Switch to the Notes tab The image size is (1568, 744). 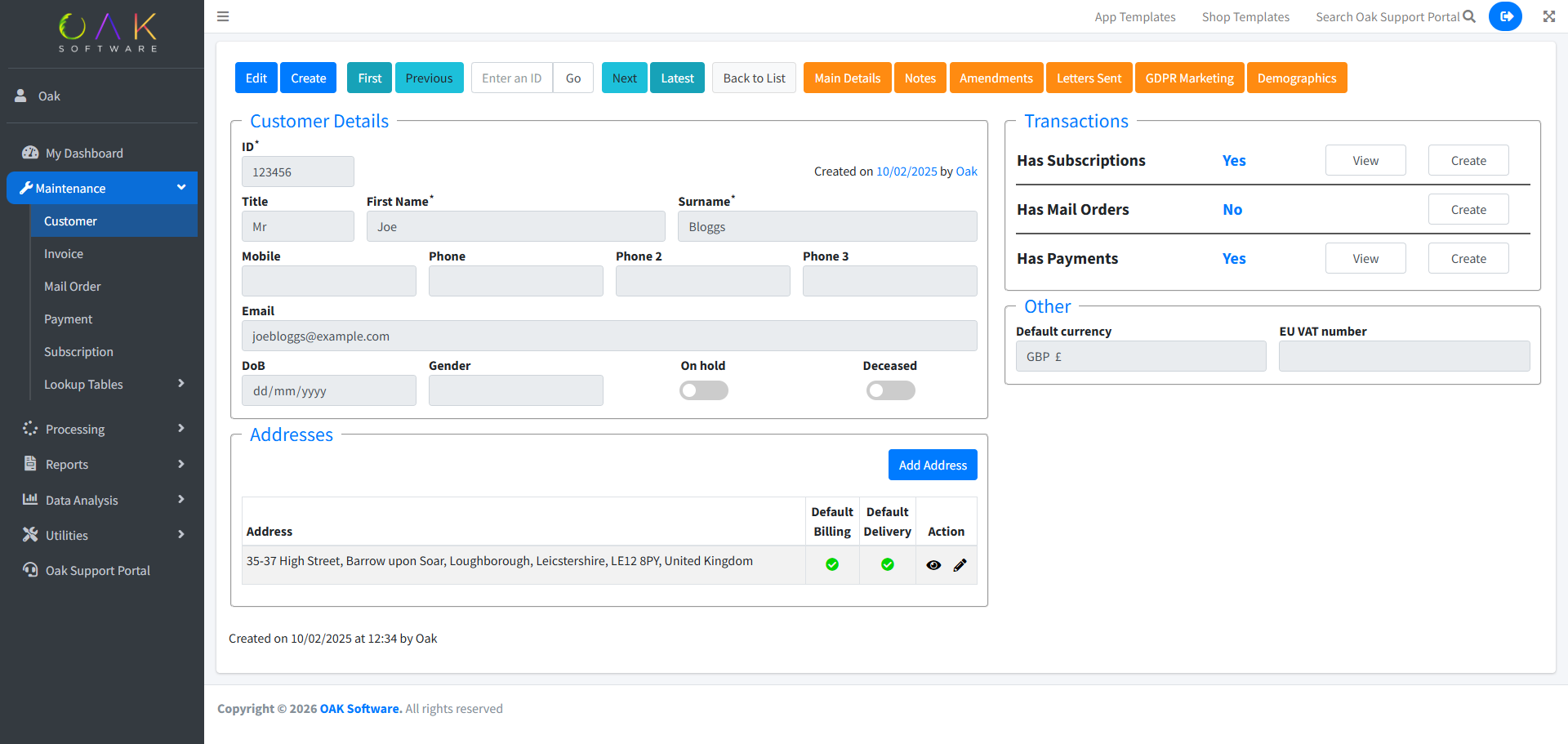920,78
